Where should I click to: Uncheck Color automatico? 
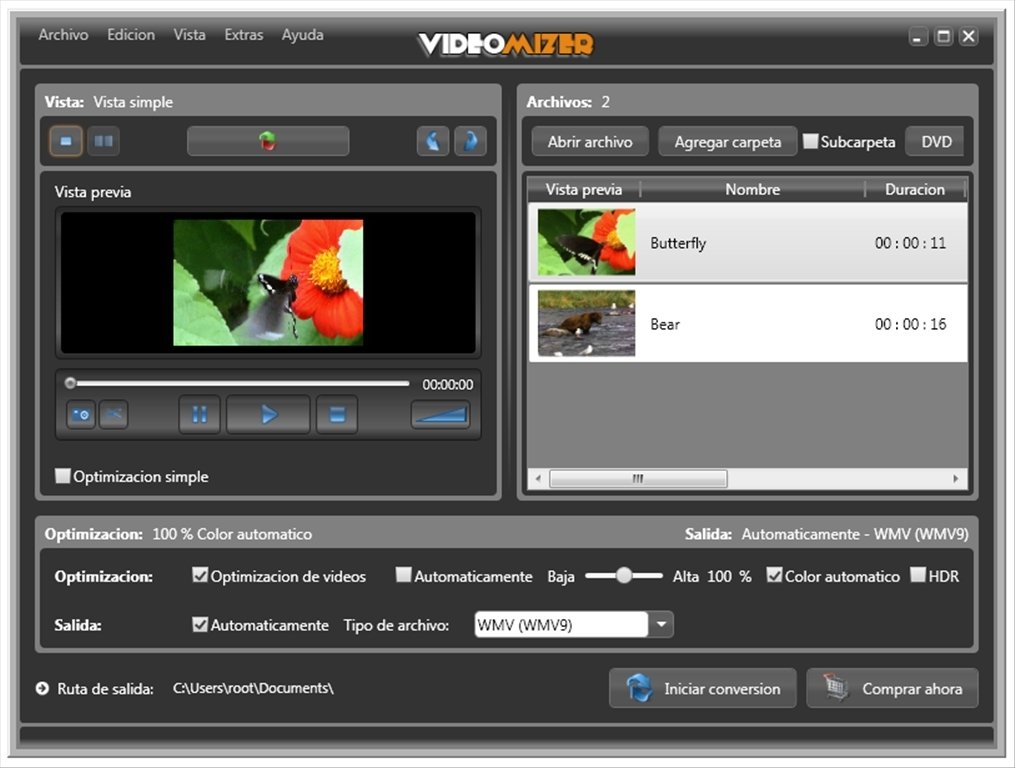click(774, 575)
